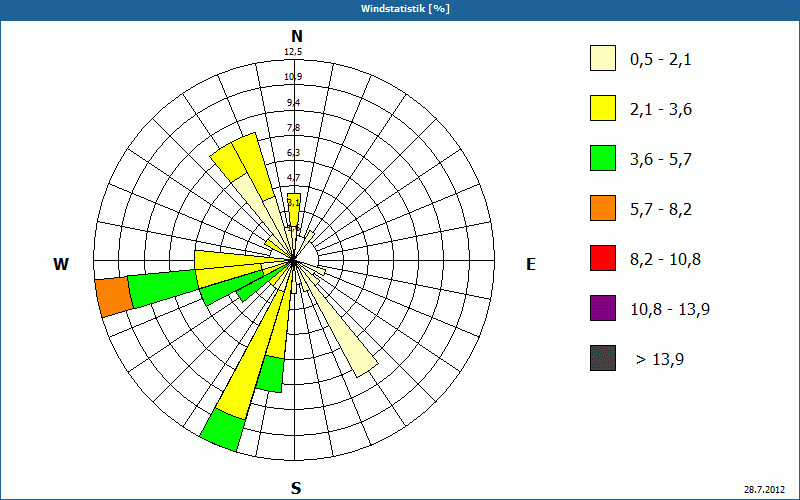Click the red 8,2 - 10,8 legend swatch
This screenshot has width=800, height=500.
point(603,258)
